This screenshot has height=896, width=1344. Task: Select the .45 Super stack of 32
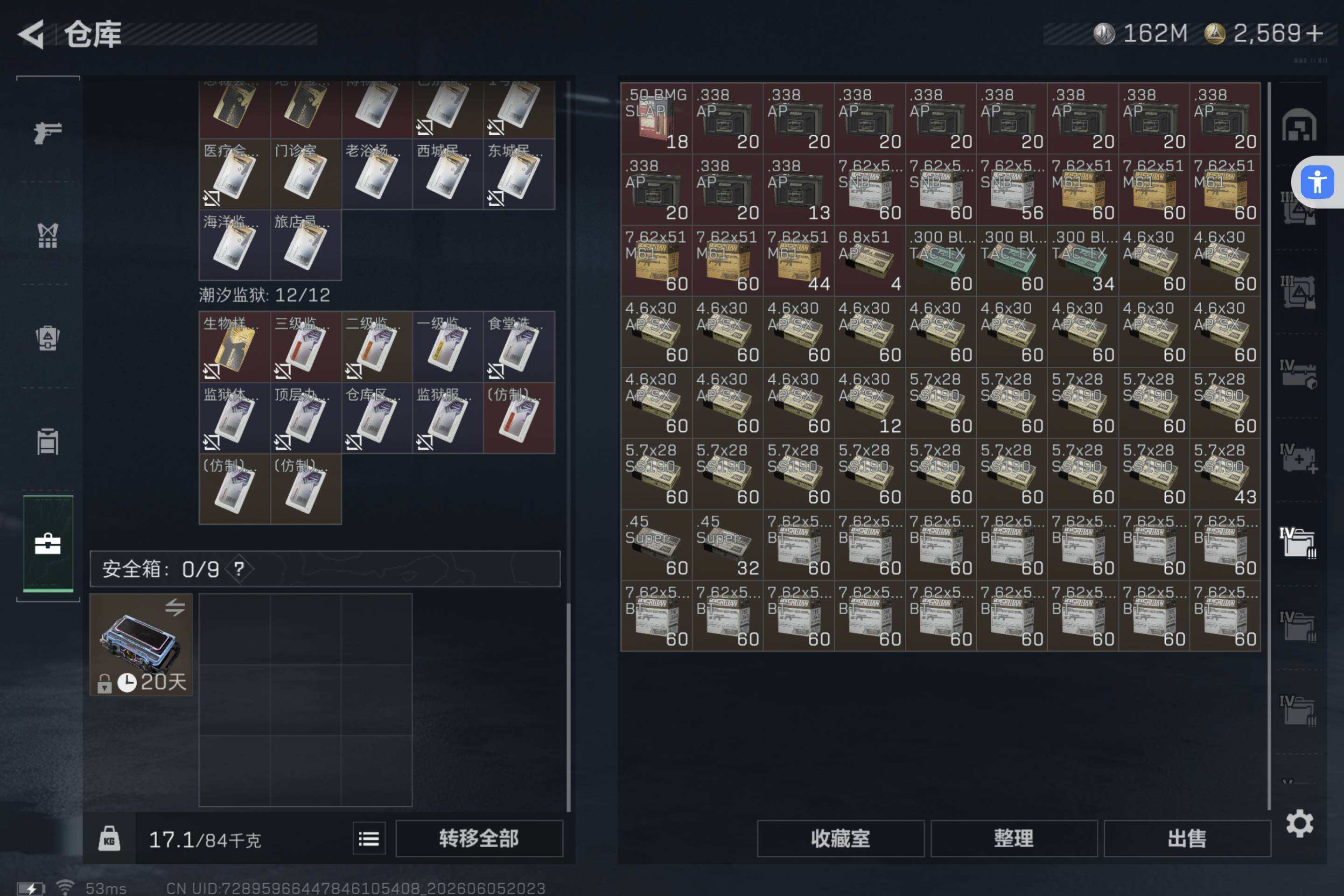728,545
